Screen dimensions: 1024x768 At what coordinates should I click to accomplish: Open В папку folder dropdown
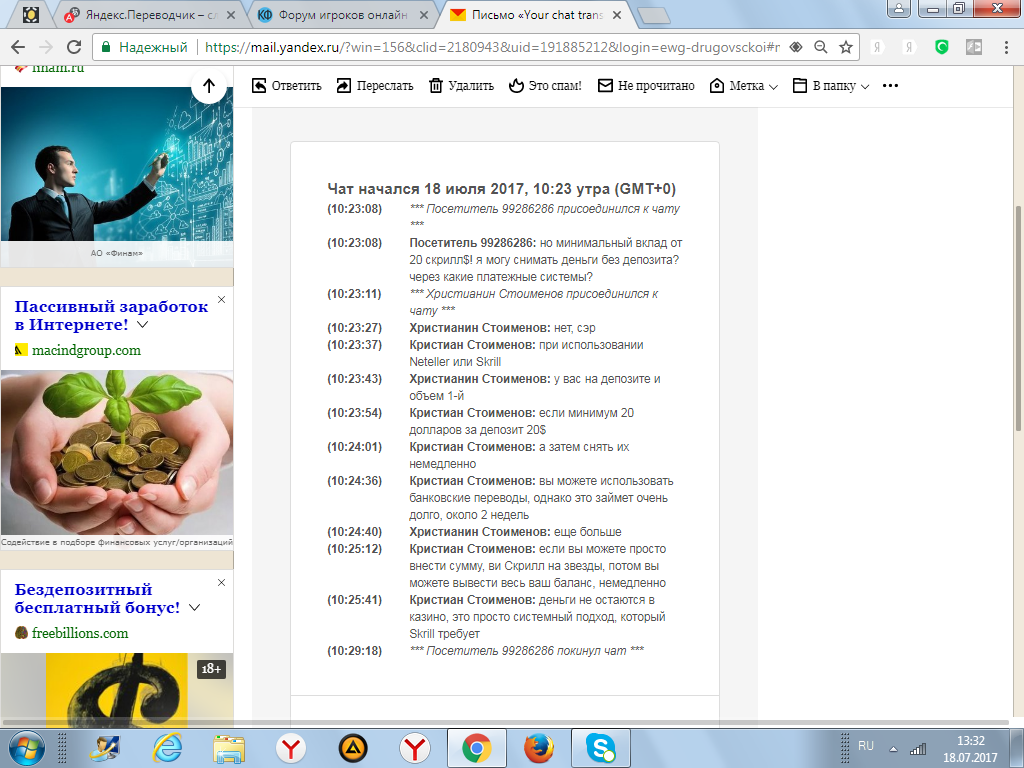pyautogui.click(x=831, y=86)
